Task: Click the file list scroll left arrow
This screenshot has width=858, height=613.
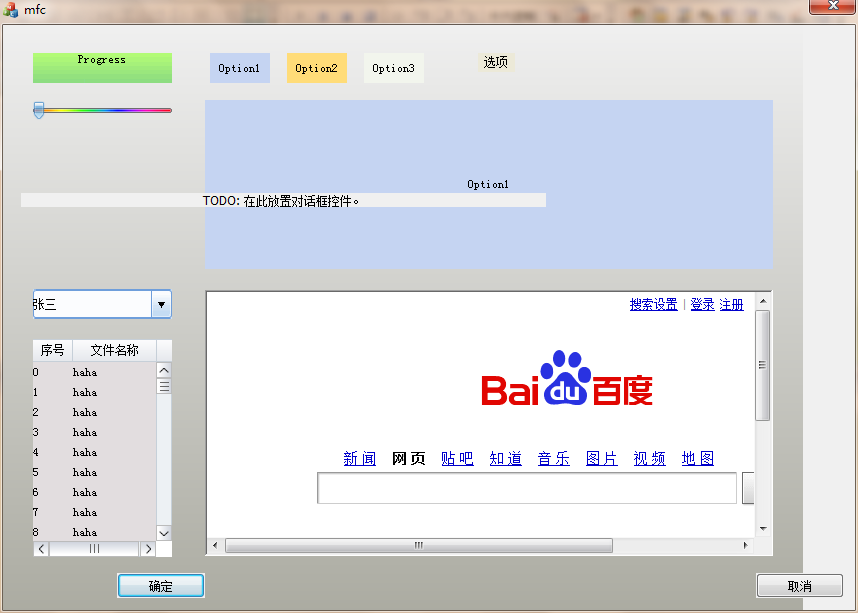Action: [41, 548]
